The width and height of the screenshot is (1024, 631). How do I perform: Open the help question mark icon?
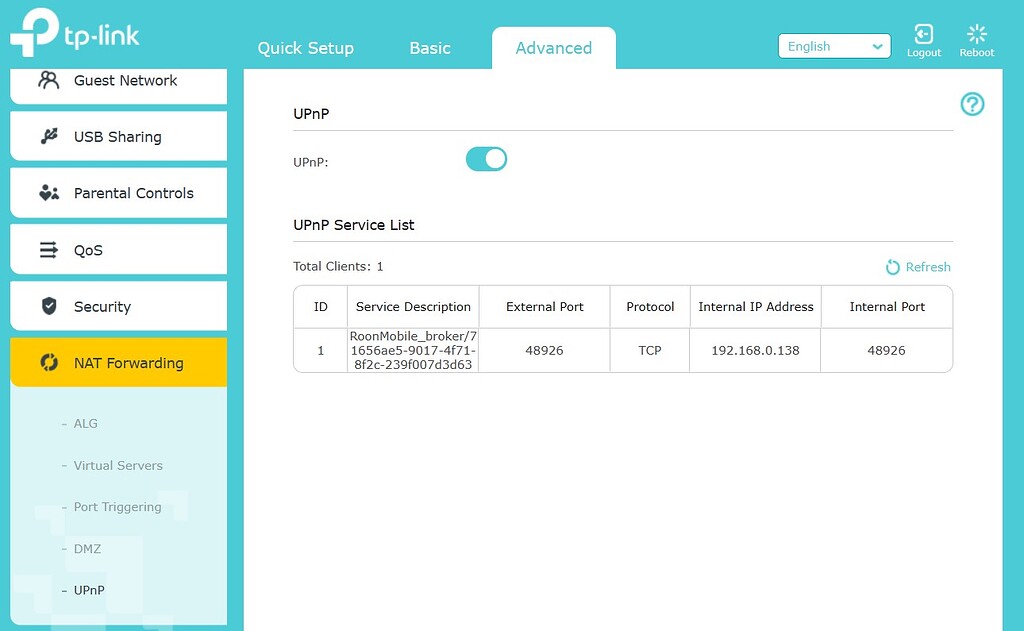click(x=972, y=104)
